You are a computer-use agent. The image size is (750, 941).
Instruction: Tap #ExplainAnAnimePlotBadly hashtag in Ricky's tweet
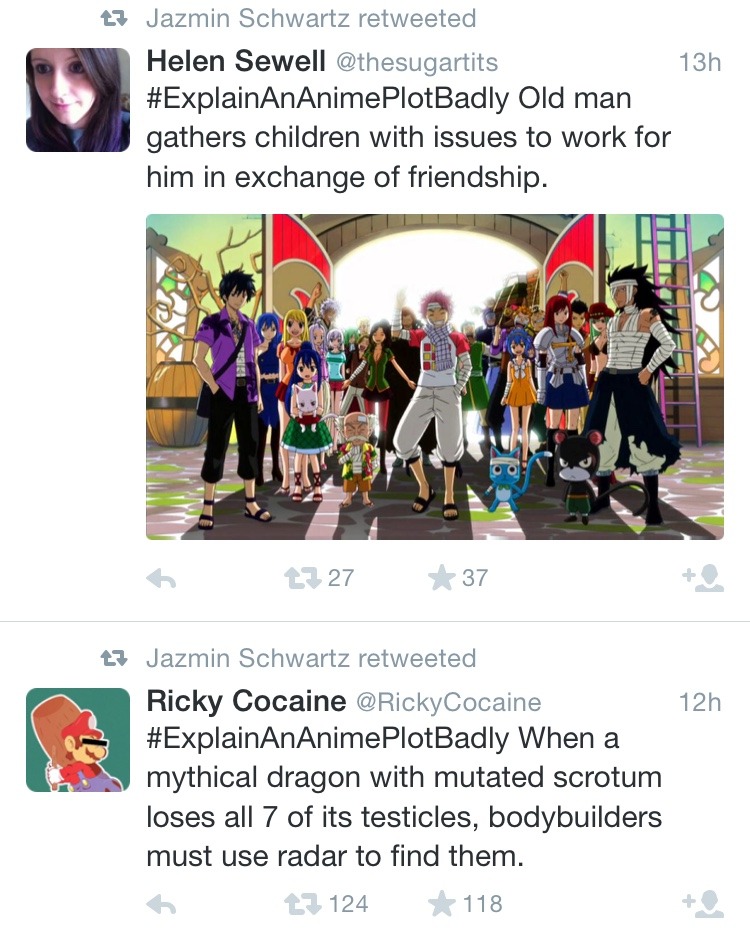pos(328,739)
